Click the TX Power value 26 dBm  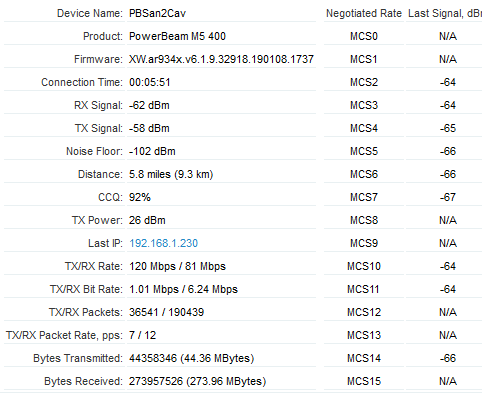(147, 220)
